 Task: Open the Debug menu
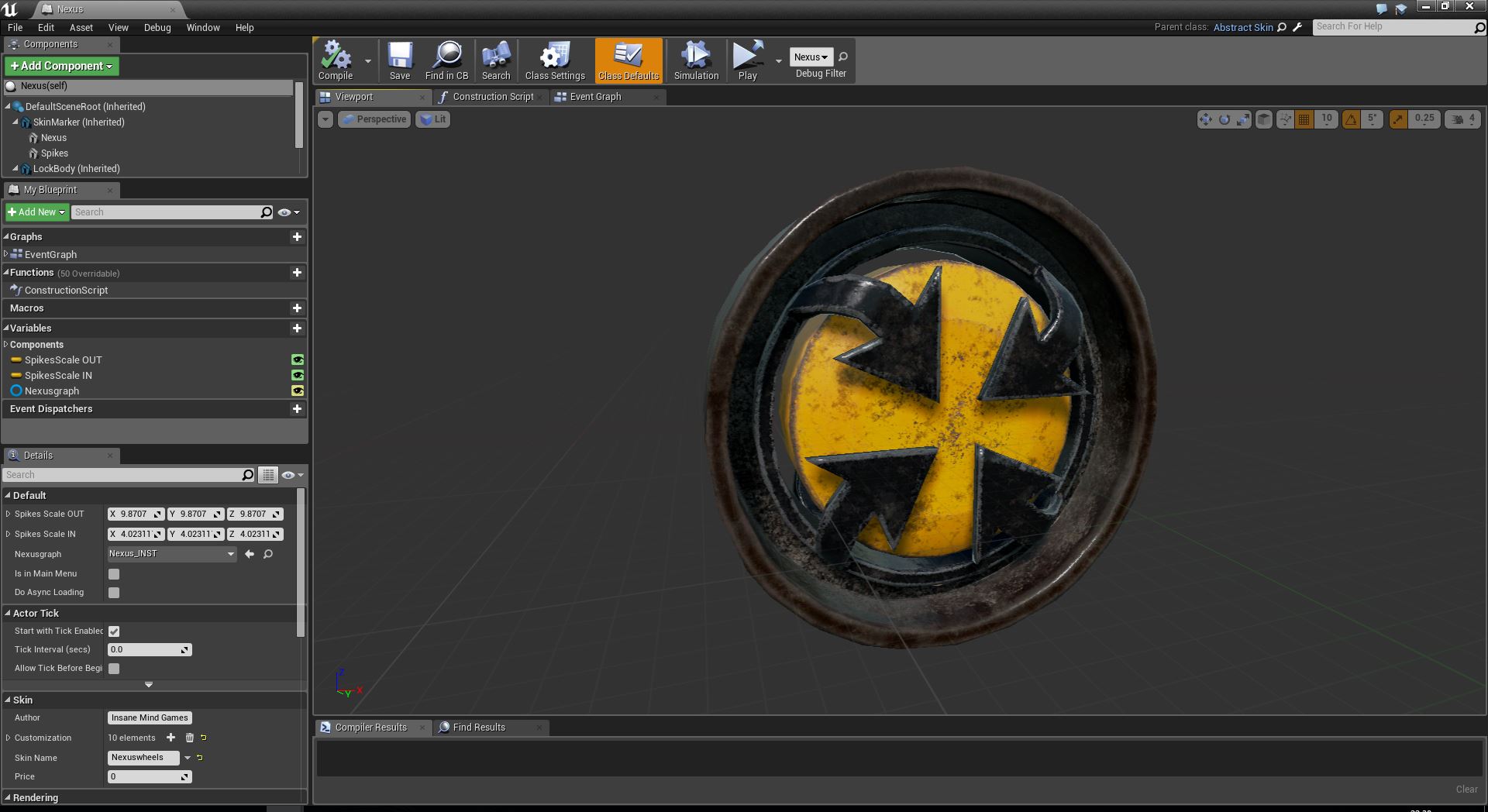157,27
